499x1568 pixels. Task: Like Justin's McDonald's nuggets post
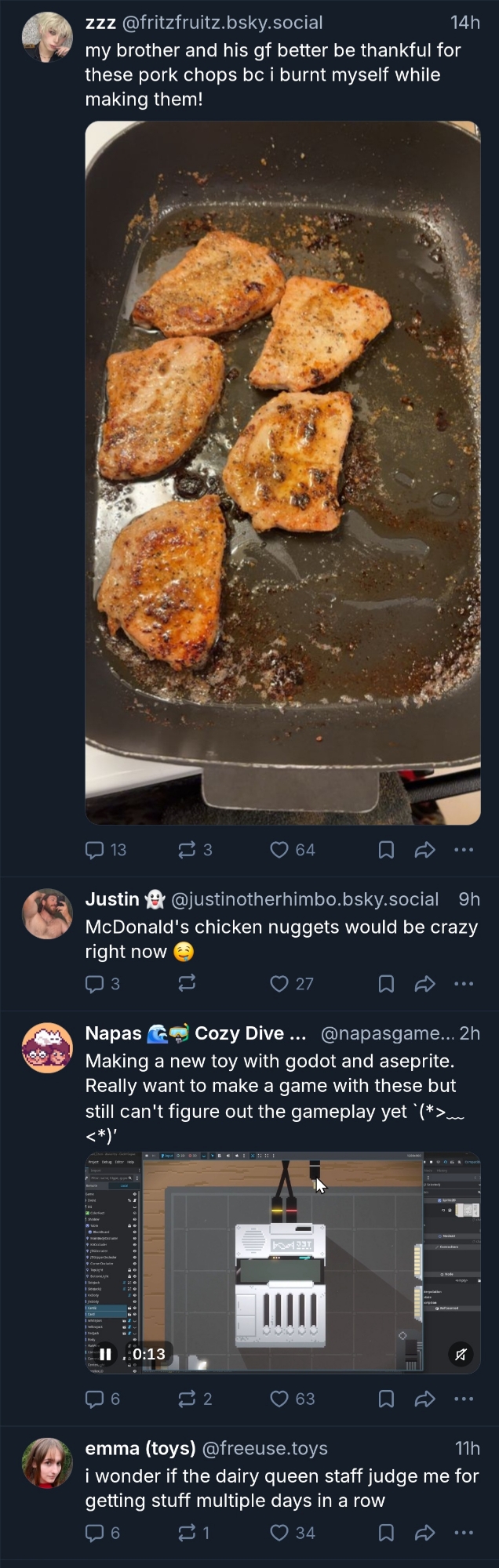pos(279,984)
